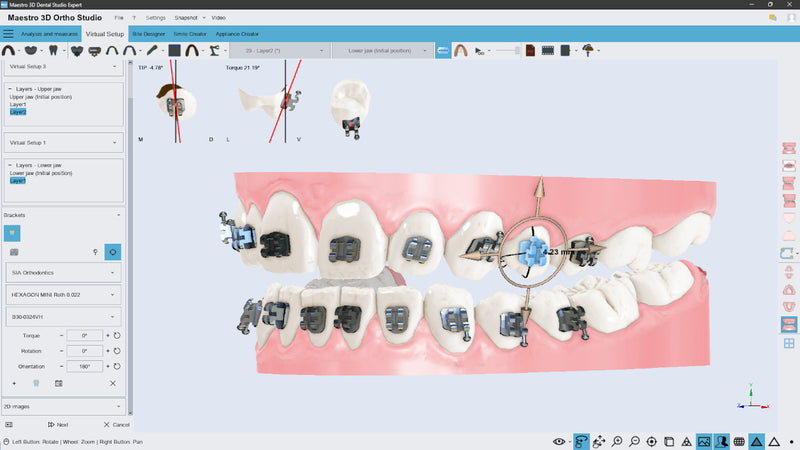
Task: Expand the HEXAGON MINI Roth 0.022 dropdown
Action: click(64, 295)
